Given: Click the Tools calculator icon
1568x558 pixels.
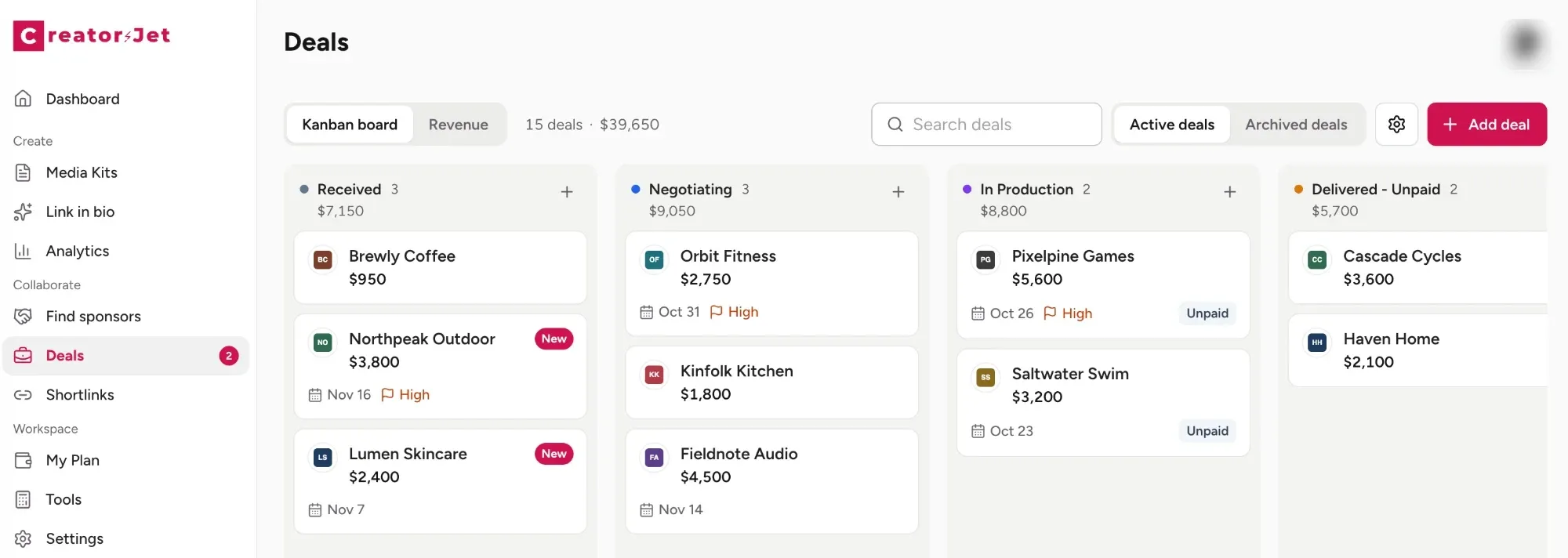Looking at the screenshot, I should pyautogui.click(x=24, y=499).
